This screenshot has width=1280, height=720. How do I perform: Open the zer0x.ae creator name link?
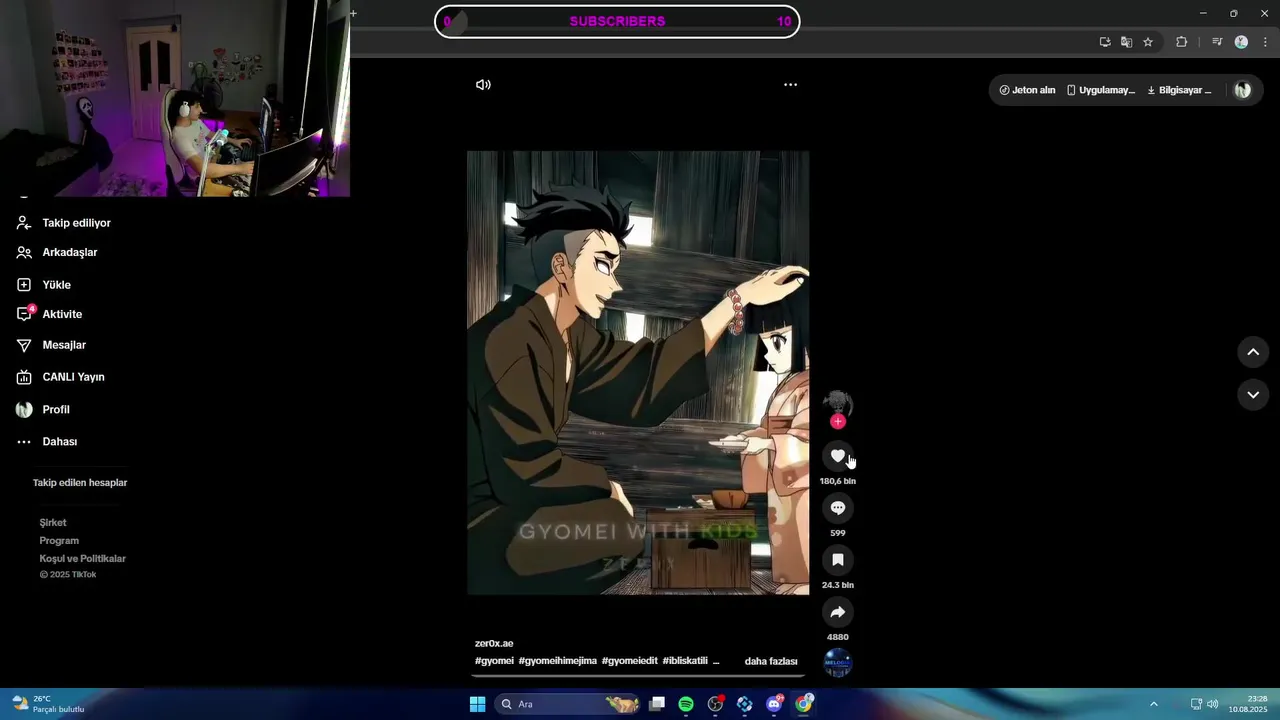tap(494, 643)
